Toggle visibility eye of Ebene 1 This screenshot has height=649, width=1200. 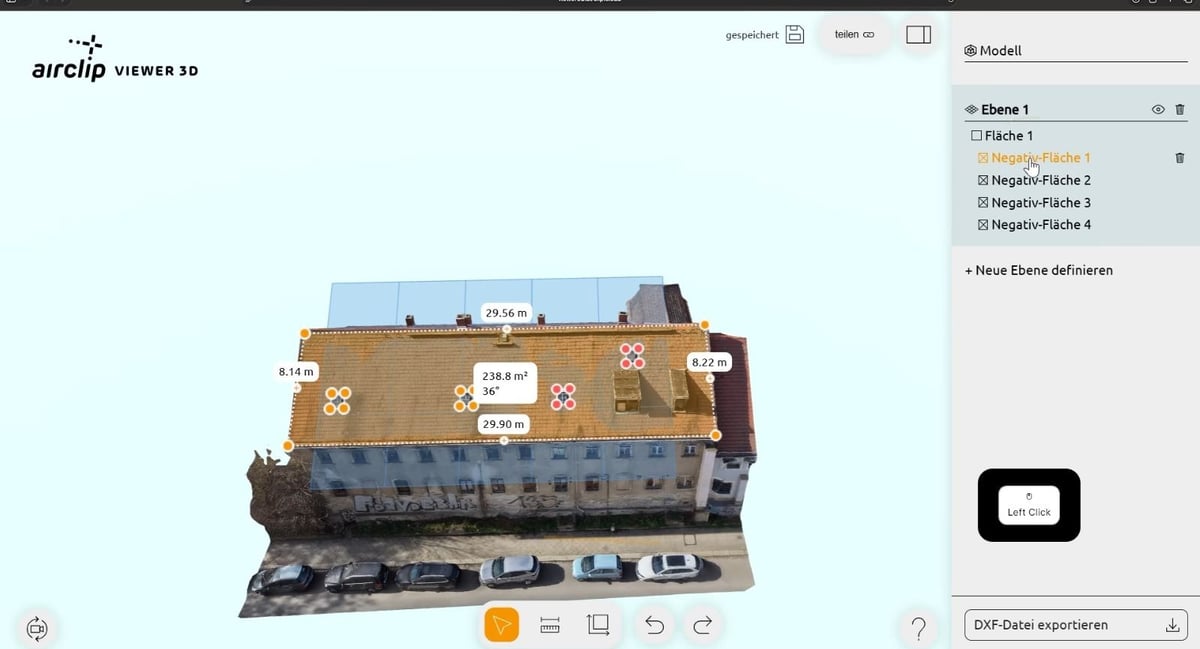pyautogui.click(x=1158, y=110)
